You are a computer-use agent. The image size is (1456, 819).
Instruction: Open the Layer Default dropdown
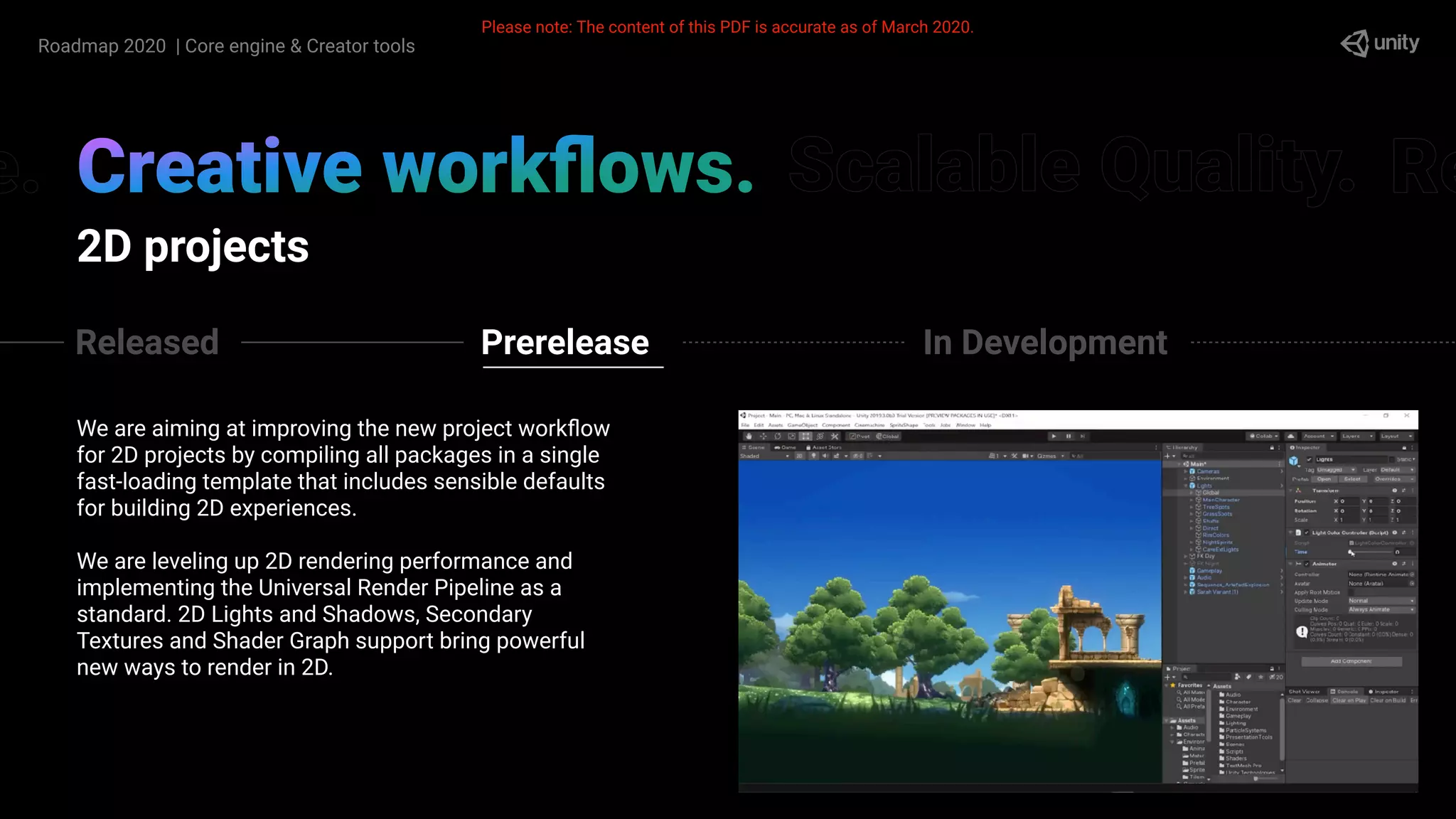(1397, 470)
